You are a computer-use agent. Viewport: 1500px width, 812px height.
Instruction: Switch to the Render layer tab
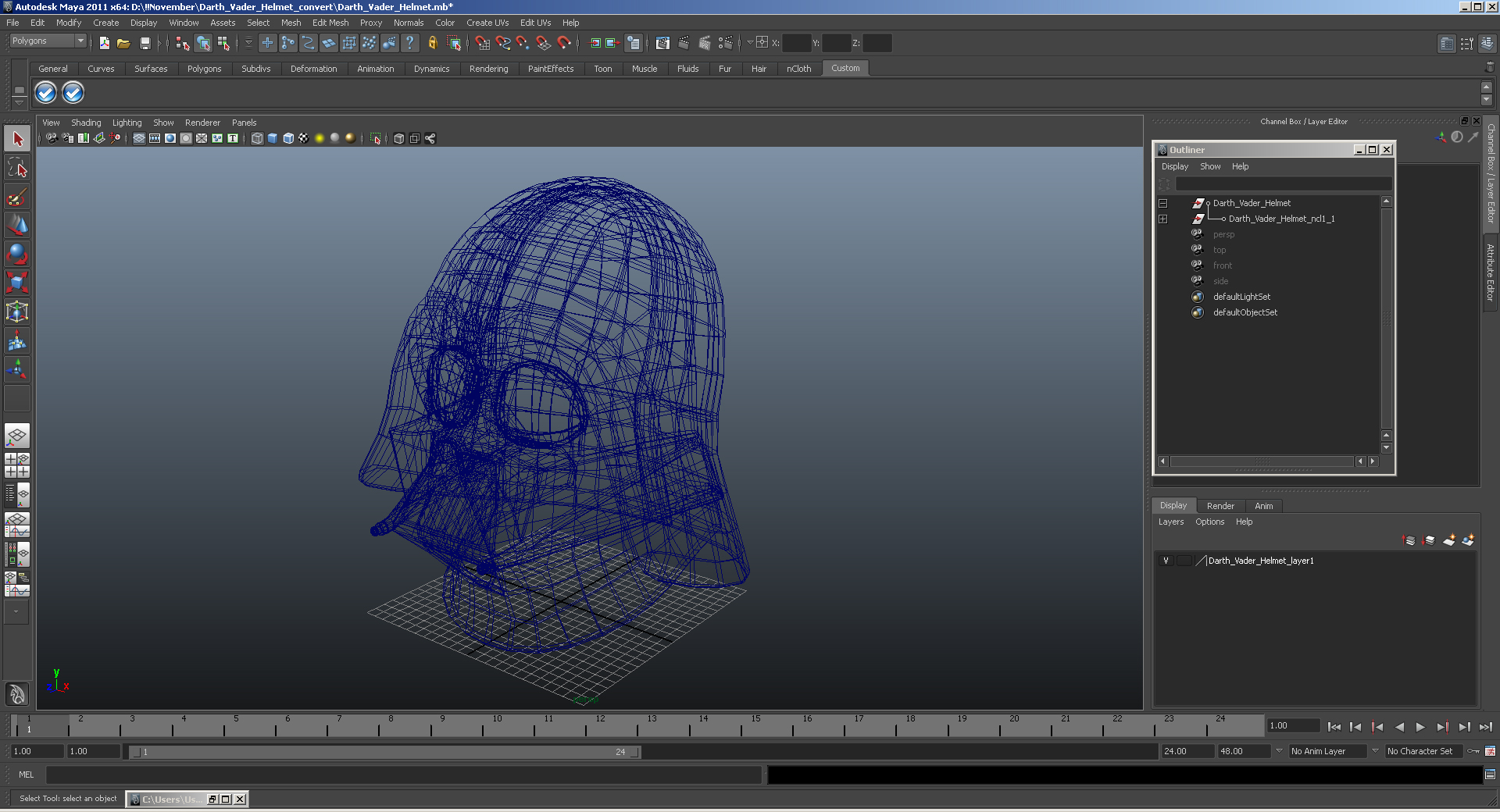(x=1220, y=506)
